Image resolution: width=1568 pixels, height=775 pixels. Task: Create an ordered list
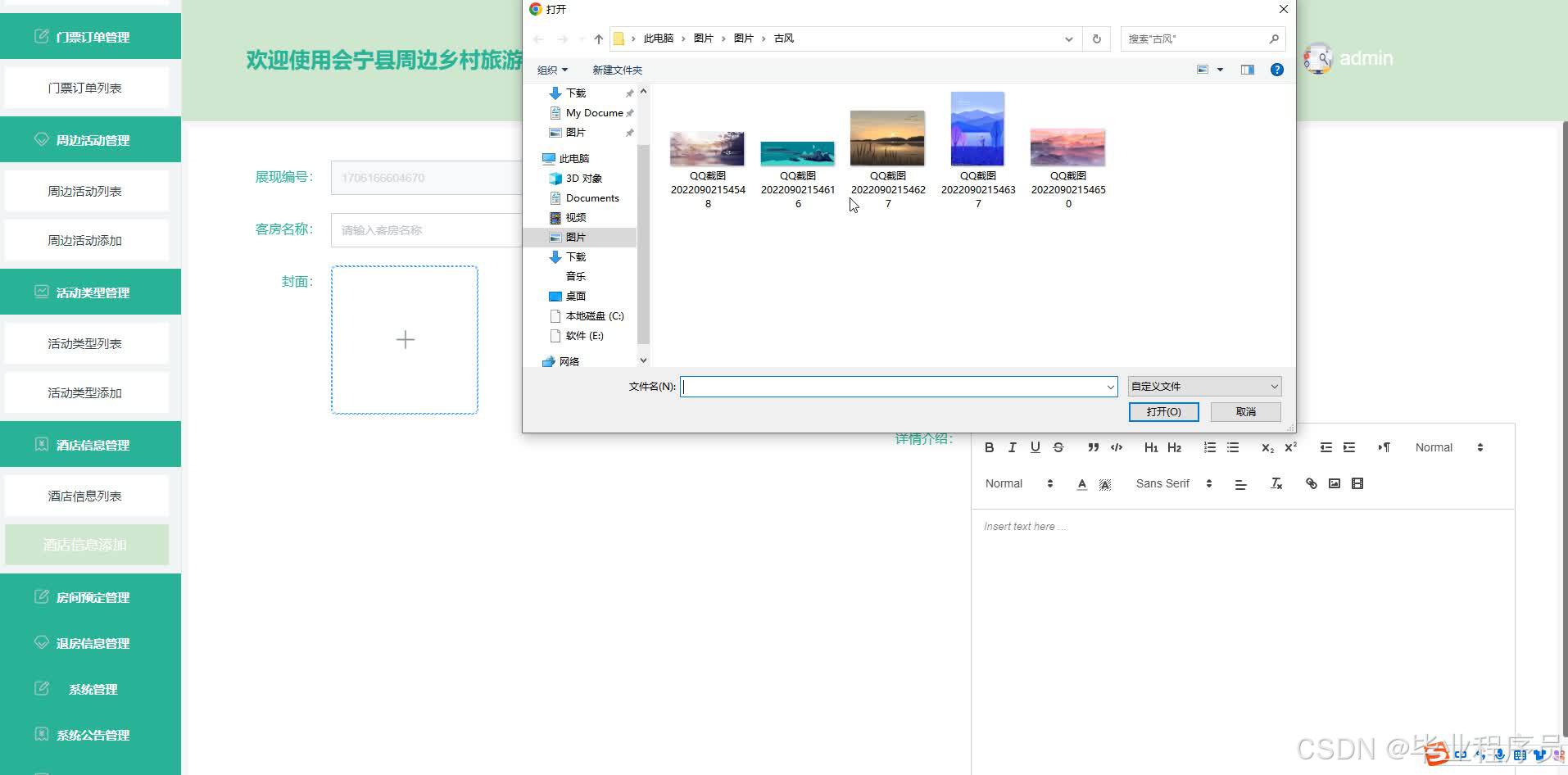tap(1209, 447)
